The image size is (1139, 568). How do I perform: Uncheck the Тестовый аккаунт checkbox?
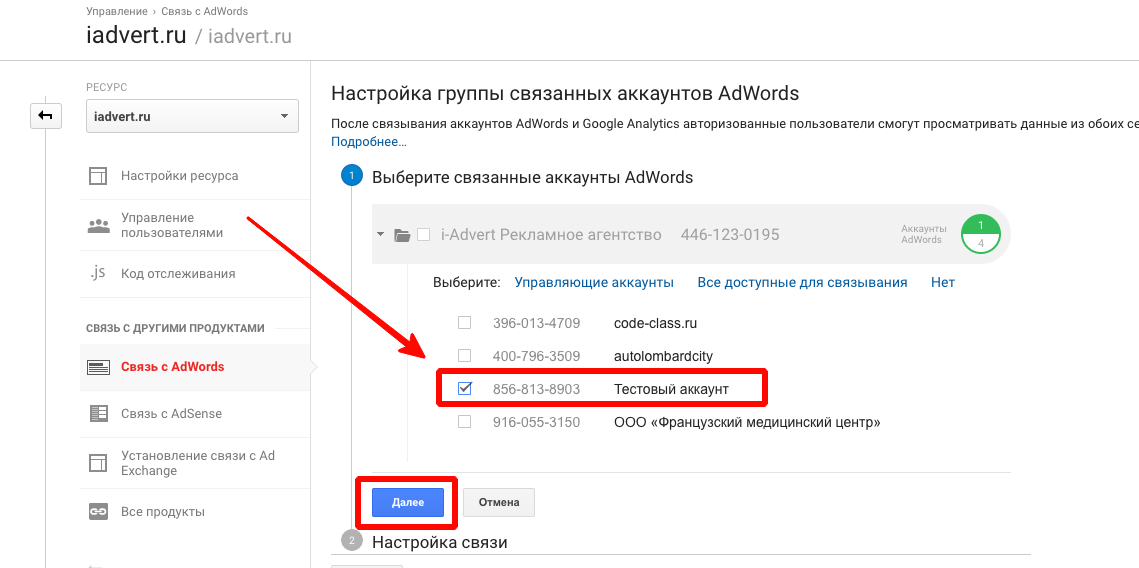point(464,389)
